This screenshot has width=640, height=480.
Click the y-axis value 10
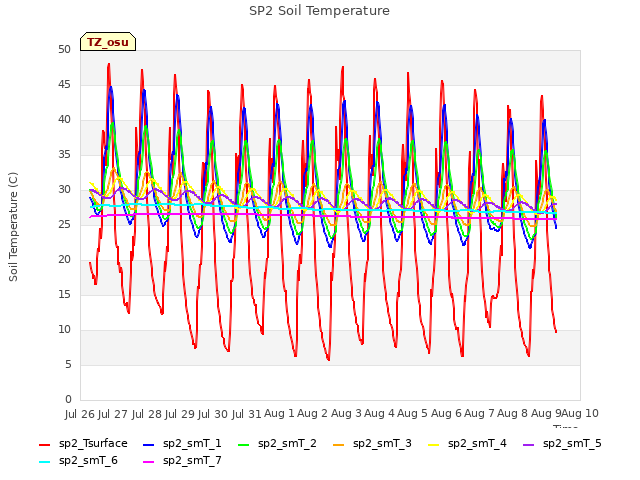[64, 329]
